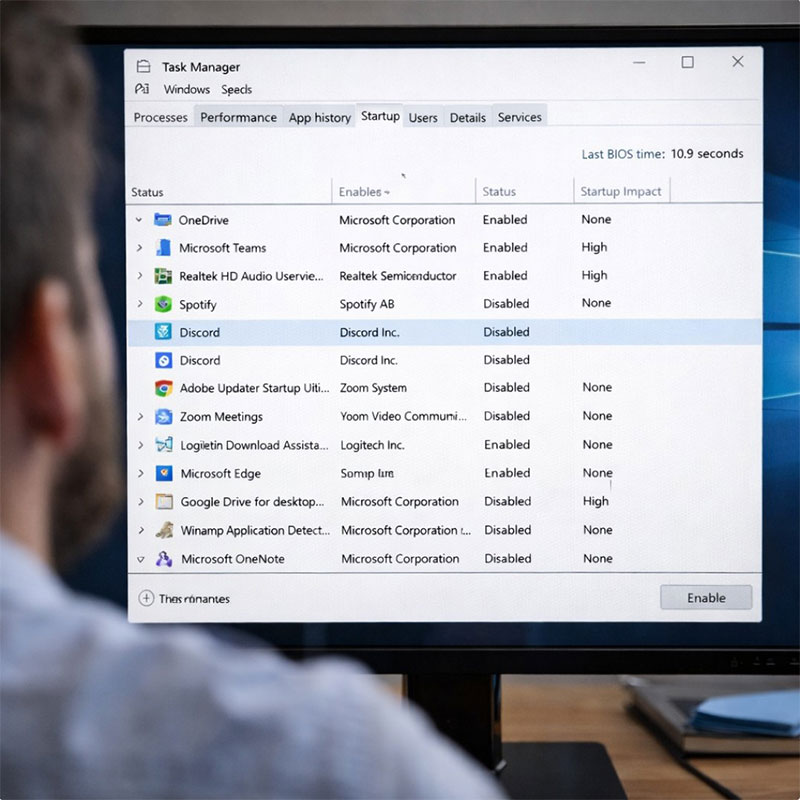Click the Logitech Inc. publisher cell

click(372, 445)
